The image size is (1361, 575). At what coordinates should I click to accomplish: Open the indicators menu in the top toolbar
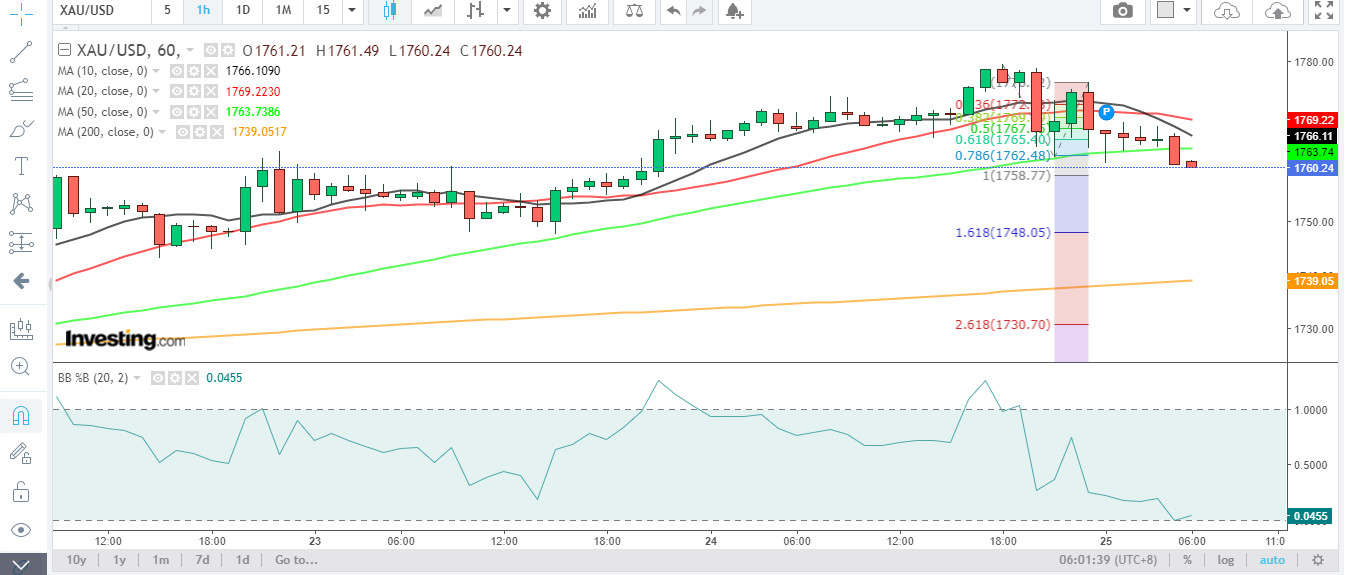[589, 11]
